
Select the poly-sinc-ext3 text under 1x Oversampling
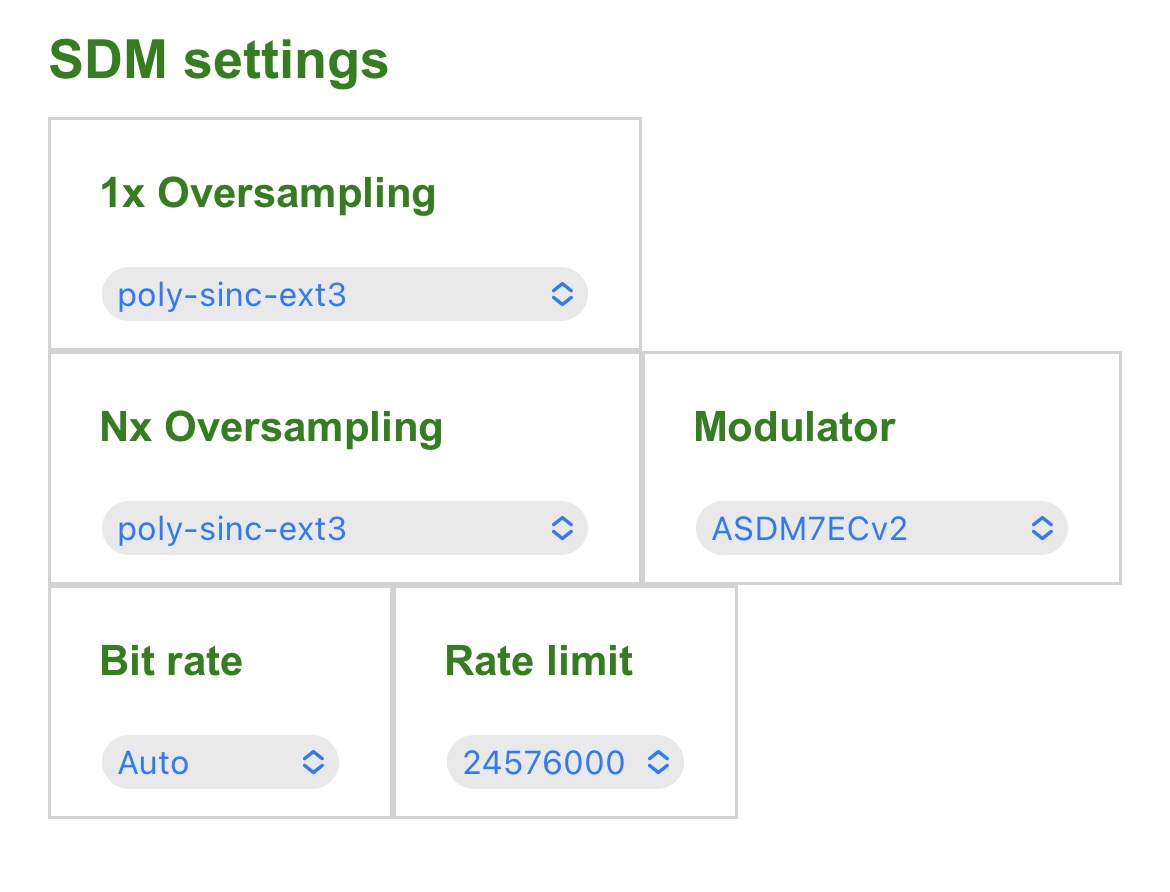[x=232, y=296]
